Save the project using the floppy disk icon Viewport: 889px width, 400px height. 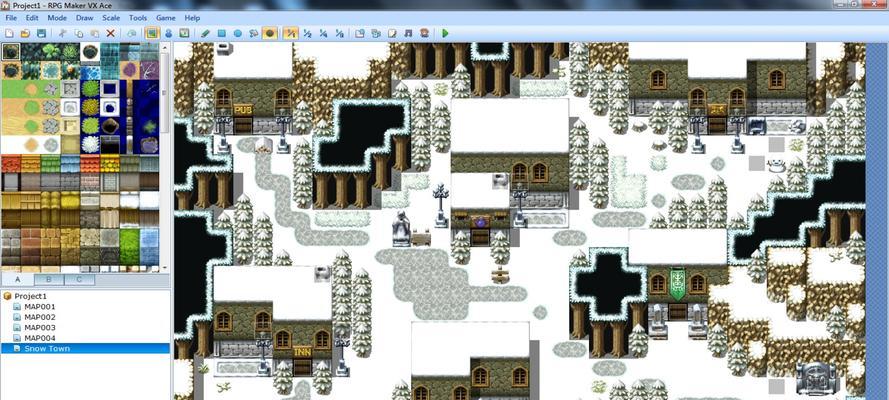point(41,33)
